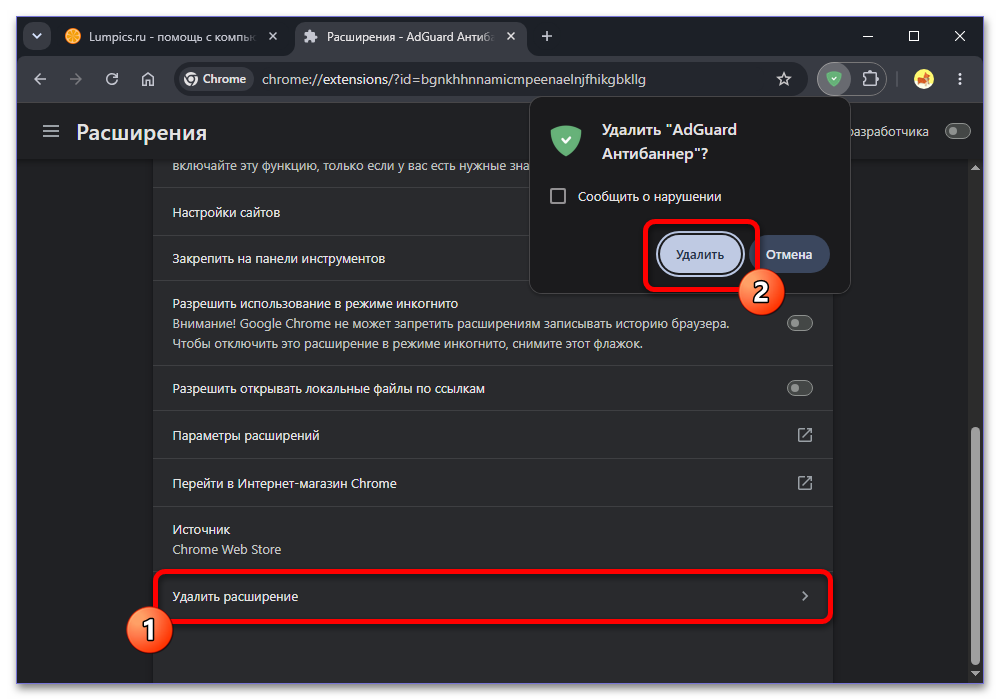Open the Расширения hamburger menu
1000x700 pixels.
[51, 131]
